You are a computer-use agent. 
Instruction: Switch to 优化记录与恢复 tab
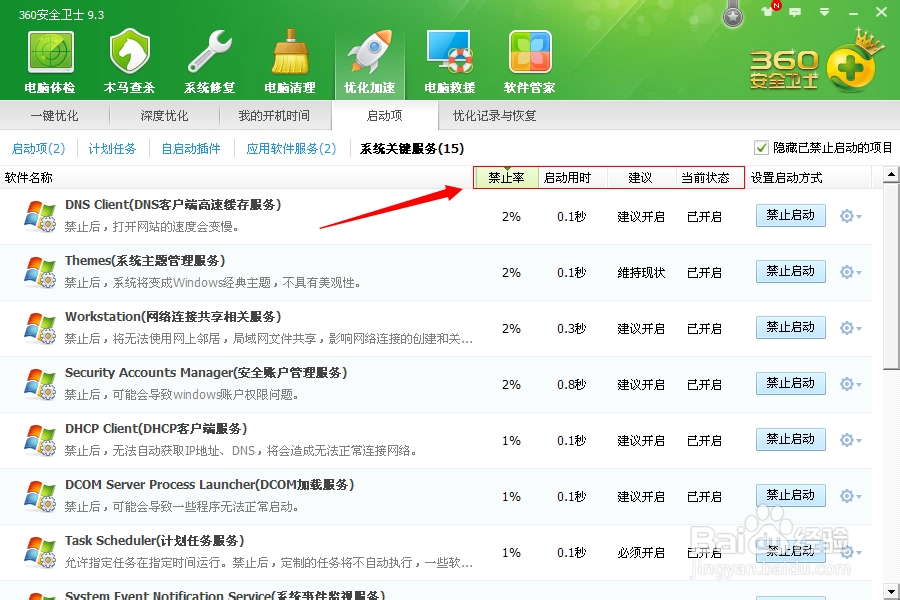tap(494, 116)
